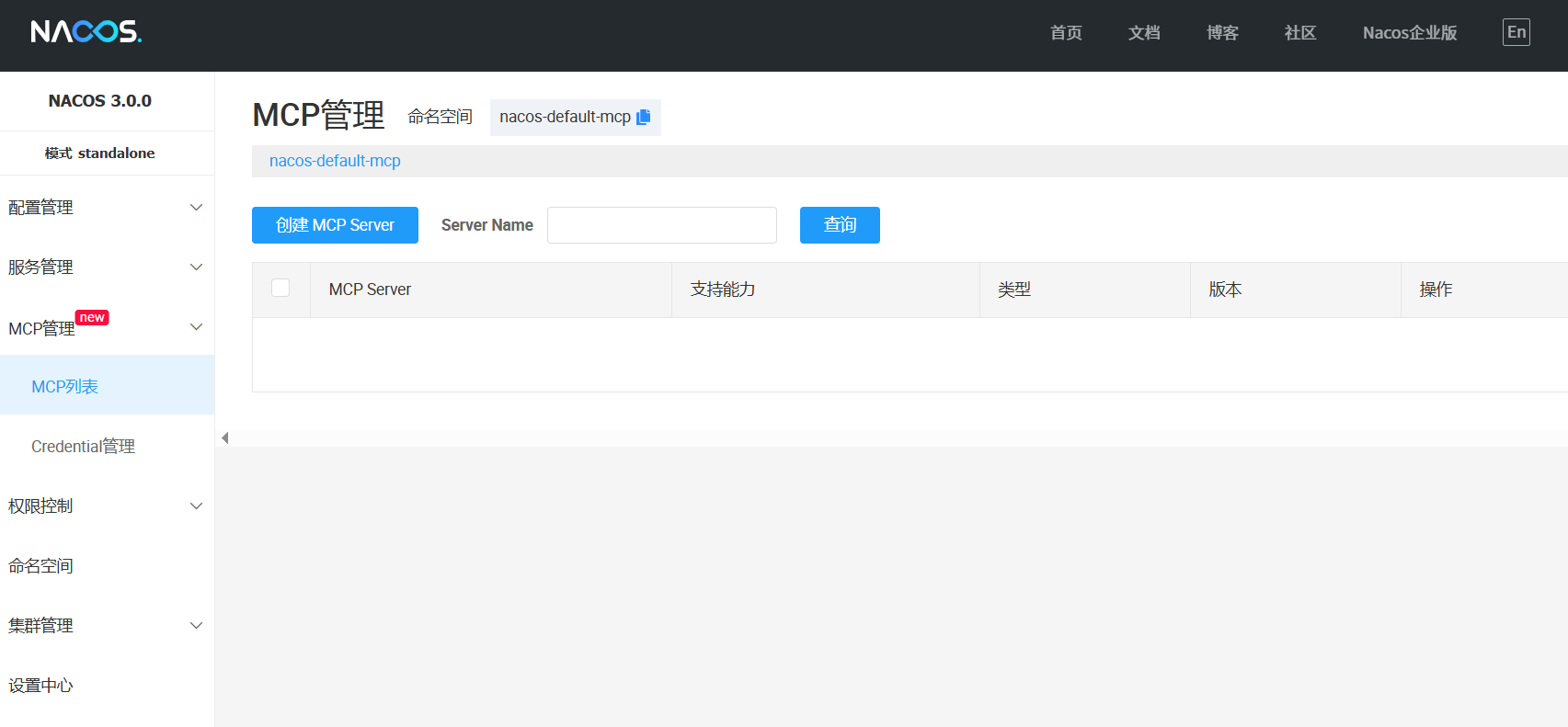Viewport: 1568px width, 727px height.
Task: Click the 集群管理 sidebar label
Action: tap(40, 626)
